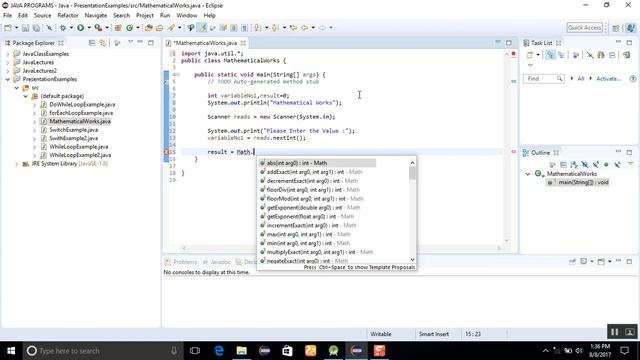This screenshot has height=360, width=640.
Task: Open the Navigate menu
Action: (x=96, y=16)
